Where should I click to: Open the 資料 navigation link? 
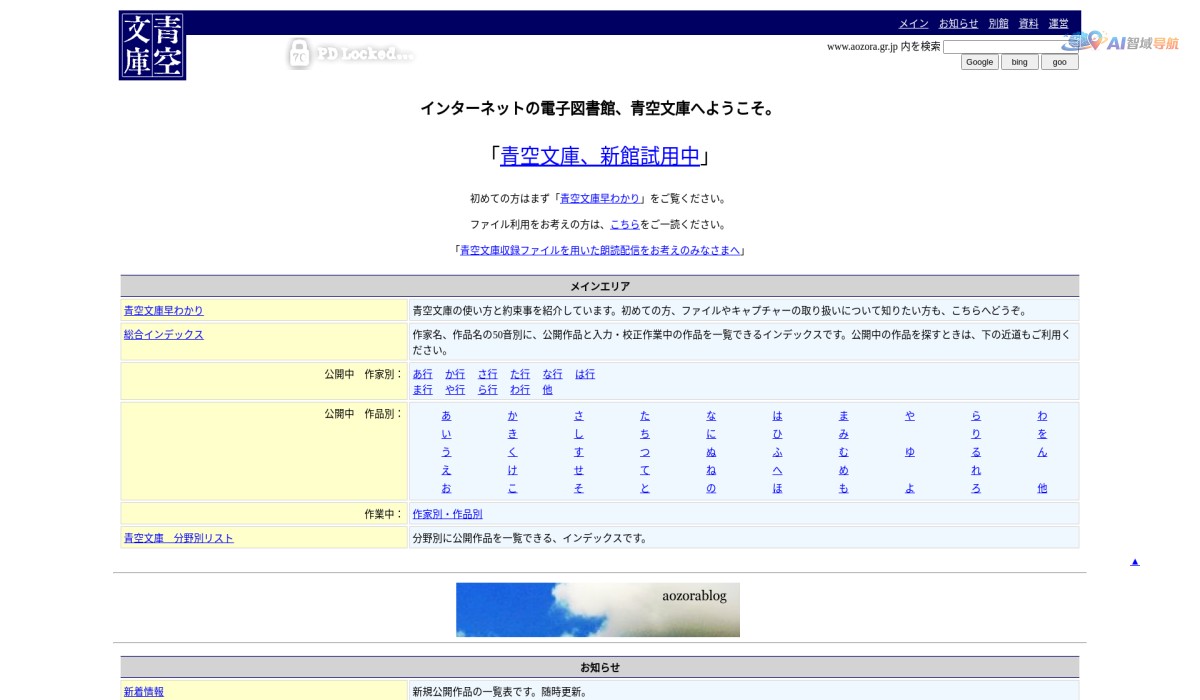coord(1028,22)
